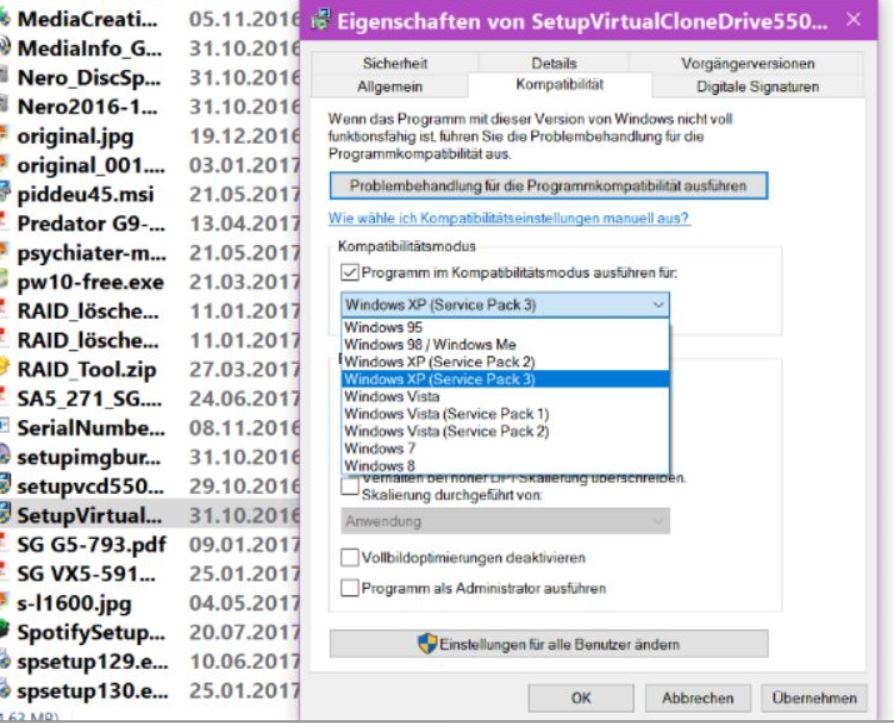Click the SetupVirtual... file icon
894x723 pixels.
5,514
